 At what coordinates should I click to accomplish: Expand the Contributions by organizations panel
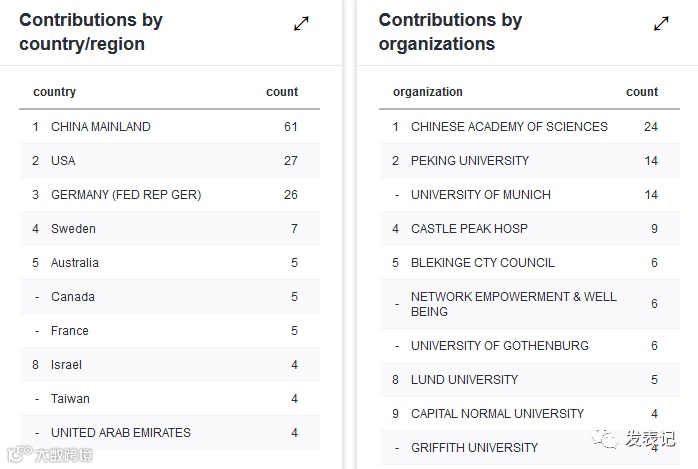[661, 23]
